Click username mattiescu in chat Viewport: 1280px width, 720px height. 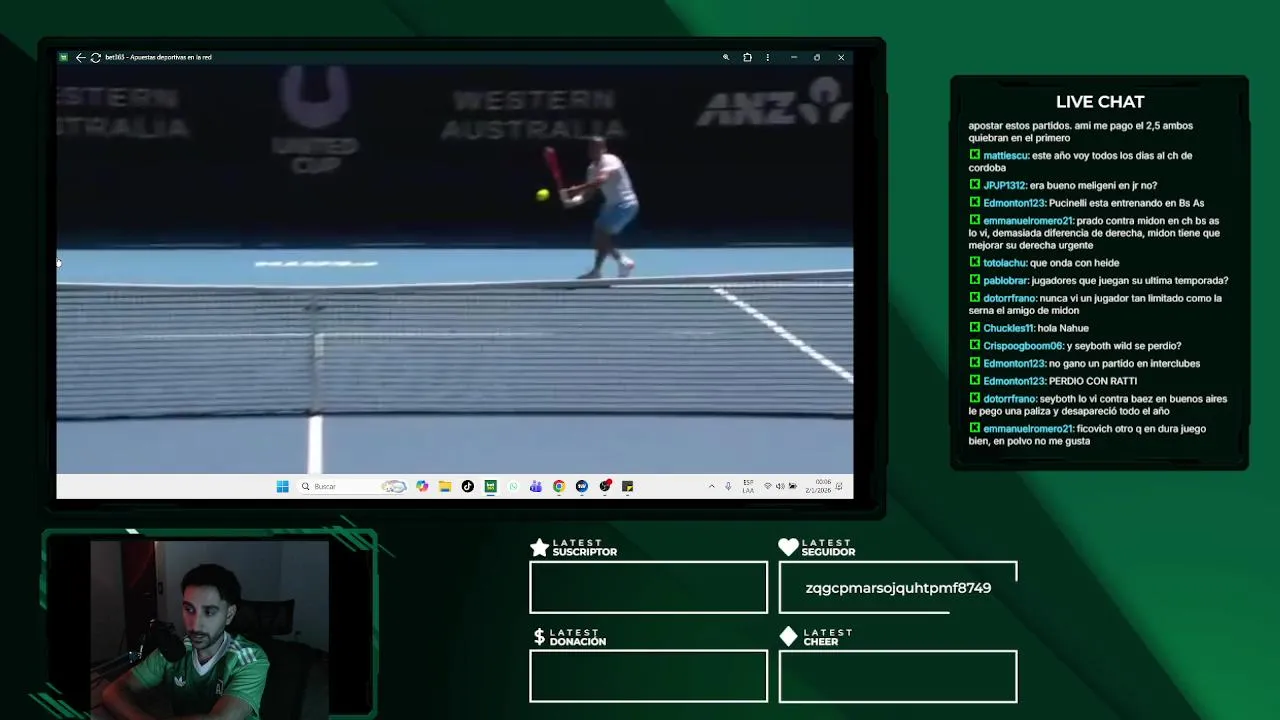click(1005, 156)
